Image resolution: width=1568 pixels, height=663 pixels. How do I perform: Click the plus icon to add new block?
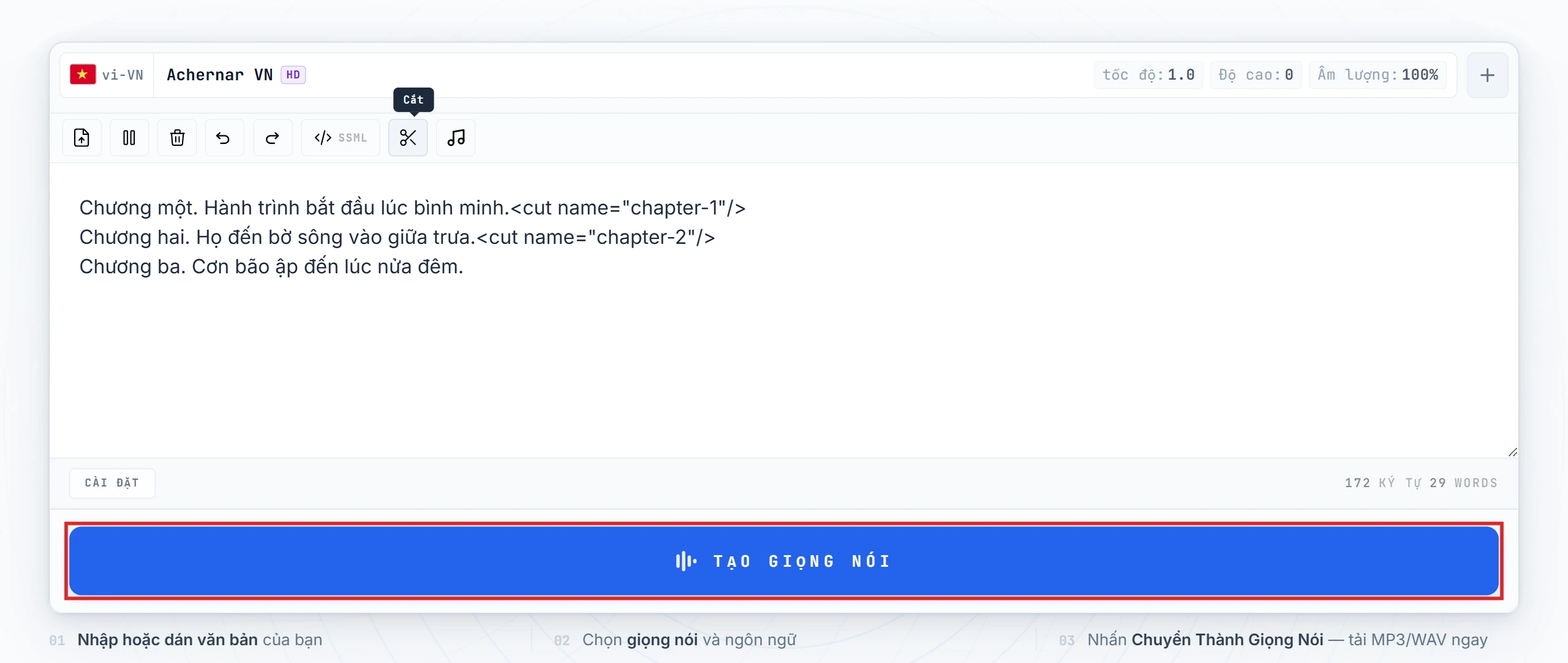pos(1488,74)
